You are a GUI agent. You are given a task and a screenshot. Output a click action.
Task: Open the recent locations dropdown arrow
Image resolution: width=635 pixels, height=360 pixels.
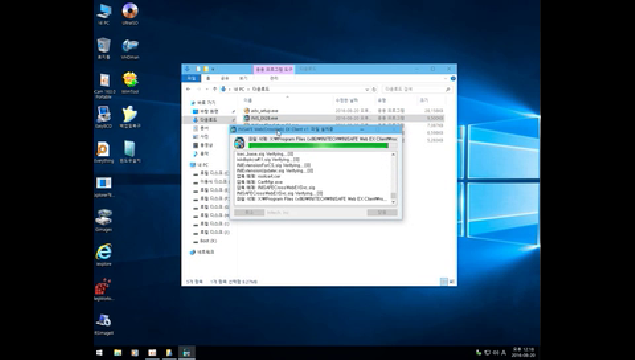(x=207, y=89)
